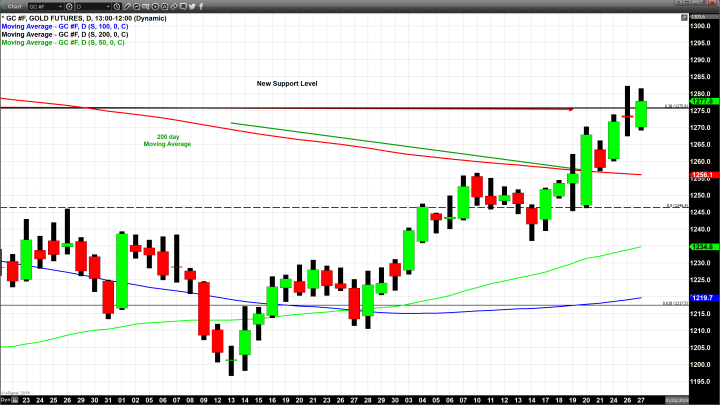
Task: Open the GC #F symbol dropdown
Action: (59, 6)
